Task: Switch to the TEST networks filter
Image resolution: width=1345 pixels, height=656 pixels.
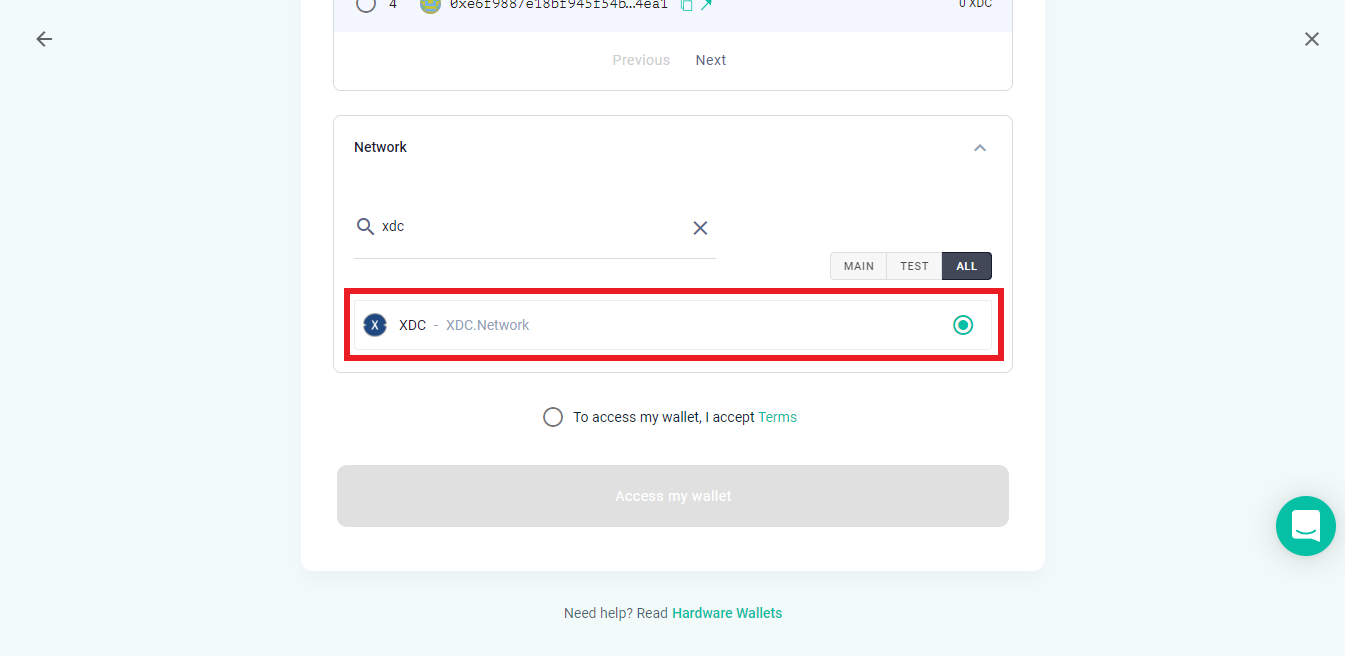Action: pyautogui.click(x=914, y=266)
